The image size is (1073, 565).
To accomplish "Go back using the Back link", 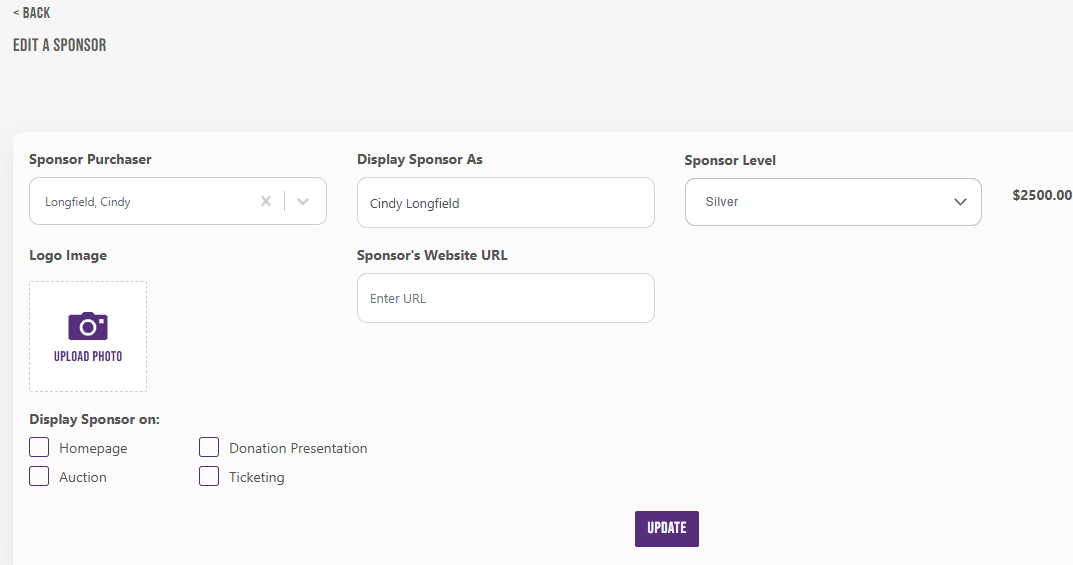I will (31, 13).
